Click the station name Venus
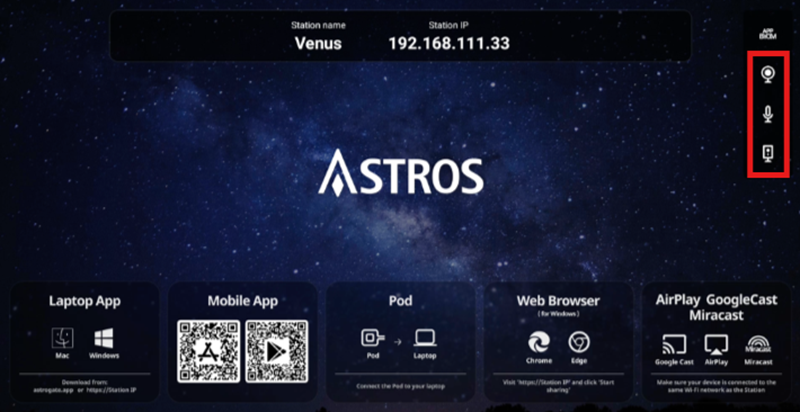The height and width of the screenshot is (412, 800). 318,44
